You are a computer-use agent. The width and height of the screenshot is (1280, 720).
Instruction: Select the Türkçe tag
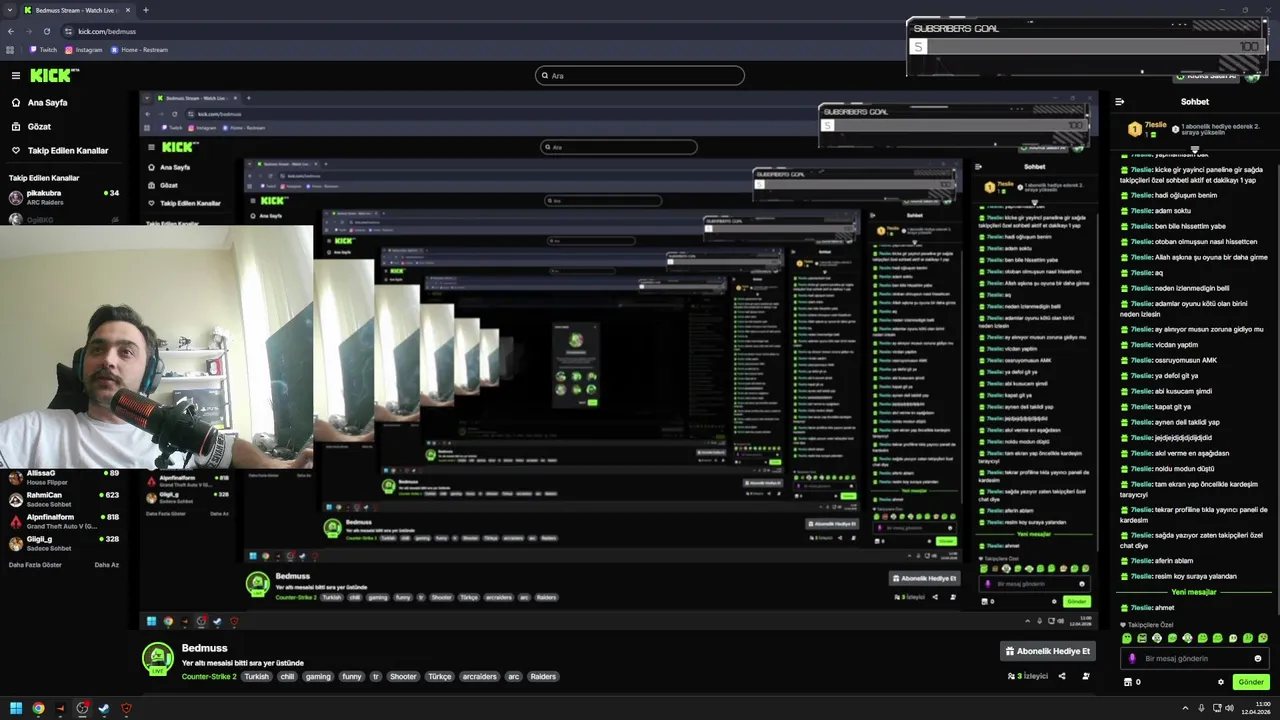coord(440,677)
